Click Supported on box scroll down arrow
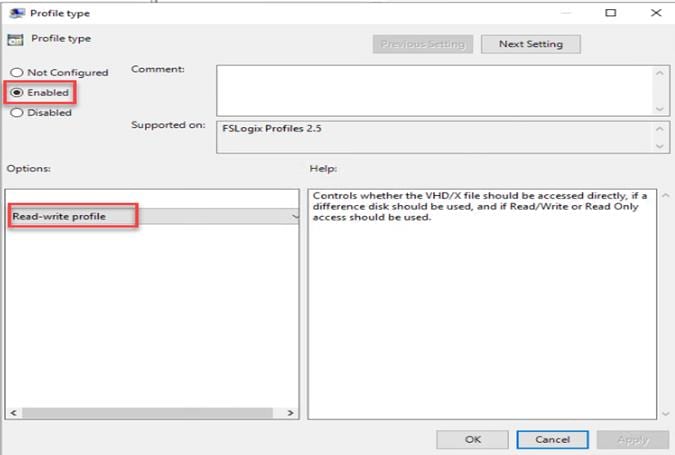 (x=660, y=146)
